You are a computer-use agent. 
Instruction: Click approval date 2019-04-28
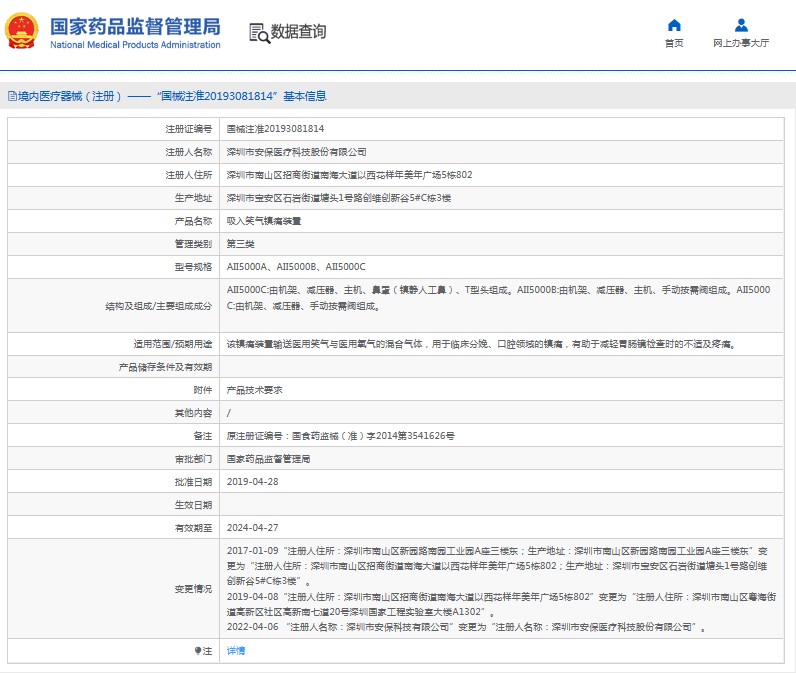[252, 482]
